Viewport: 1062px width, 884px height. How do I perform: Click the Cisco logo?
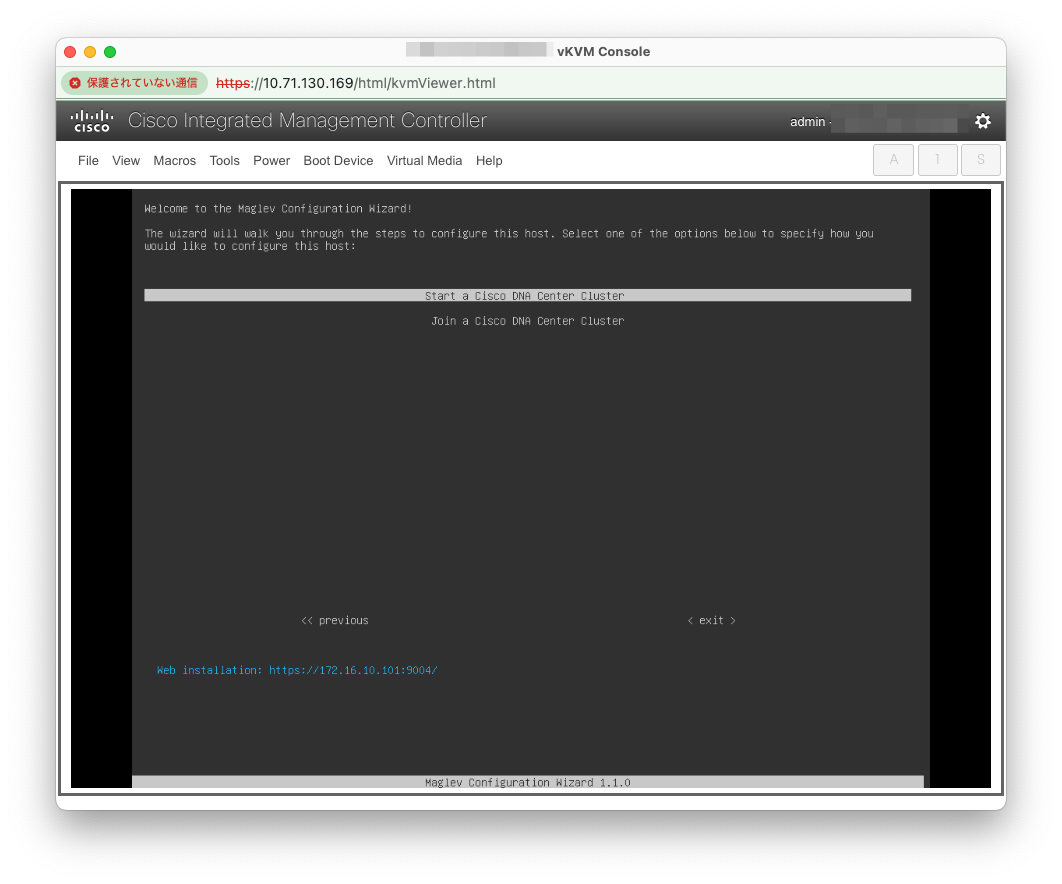(91, 121)
